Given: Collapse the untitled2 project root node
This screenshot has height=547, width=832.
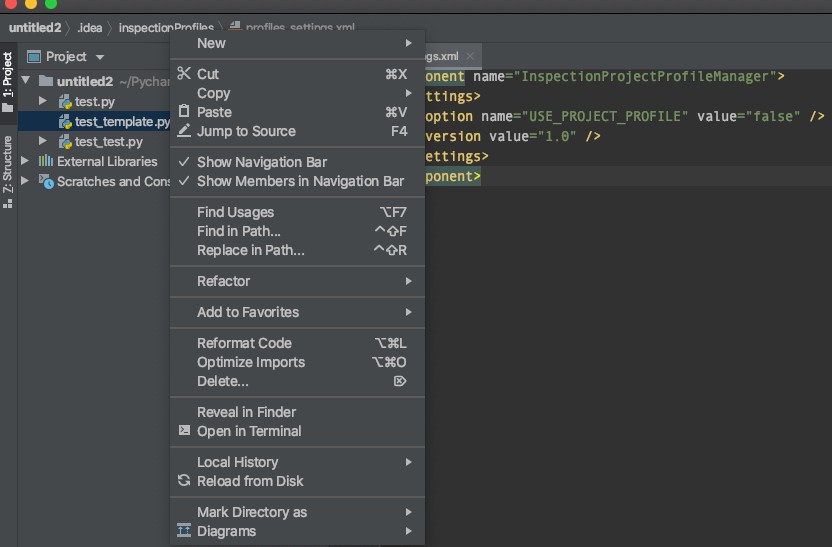Looking at the screenshot, I should (25, 81).
